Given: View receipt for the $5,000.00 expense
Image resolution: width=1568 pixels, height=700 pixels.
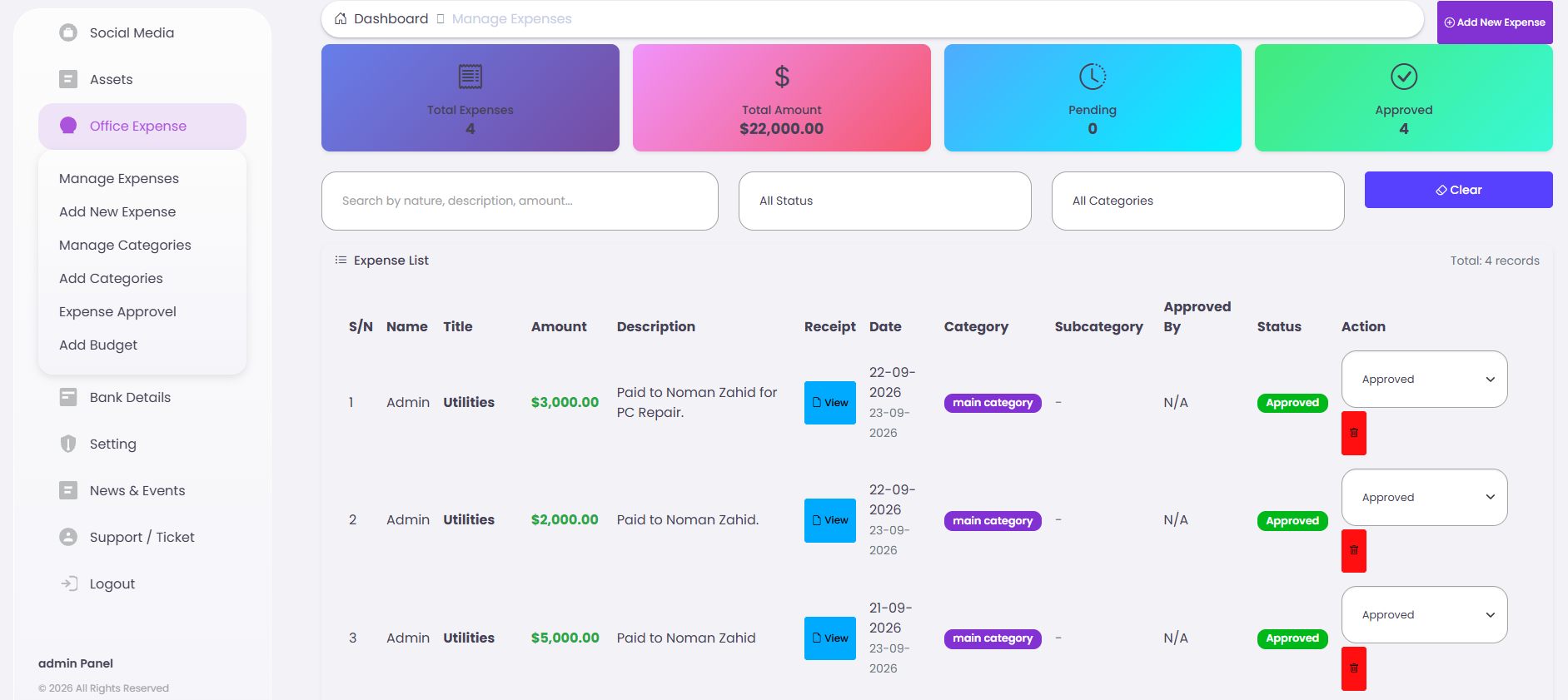Looking at the screenshot, I should [x=830, y=638].
